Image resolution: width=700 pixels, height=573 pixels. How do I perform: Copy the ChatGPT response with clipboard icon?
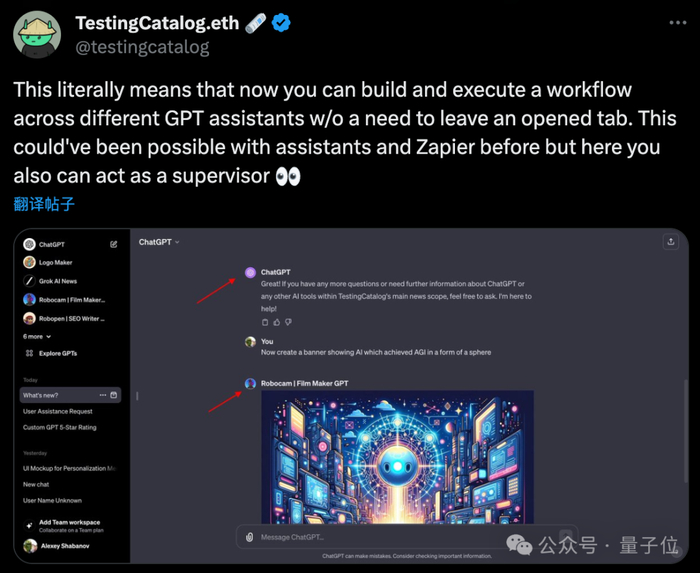(265, 322)
